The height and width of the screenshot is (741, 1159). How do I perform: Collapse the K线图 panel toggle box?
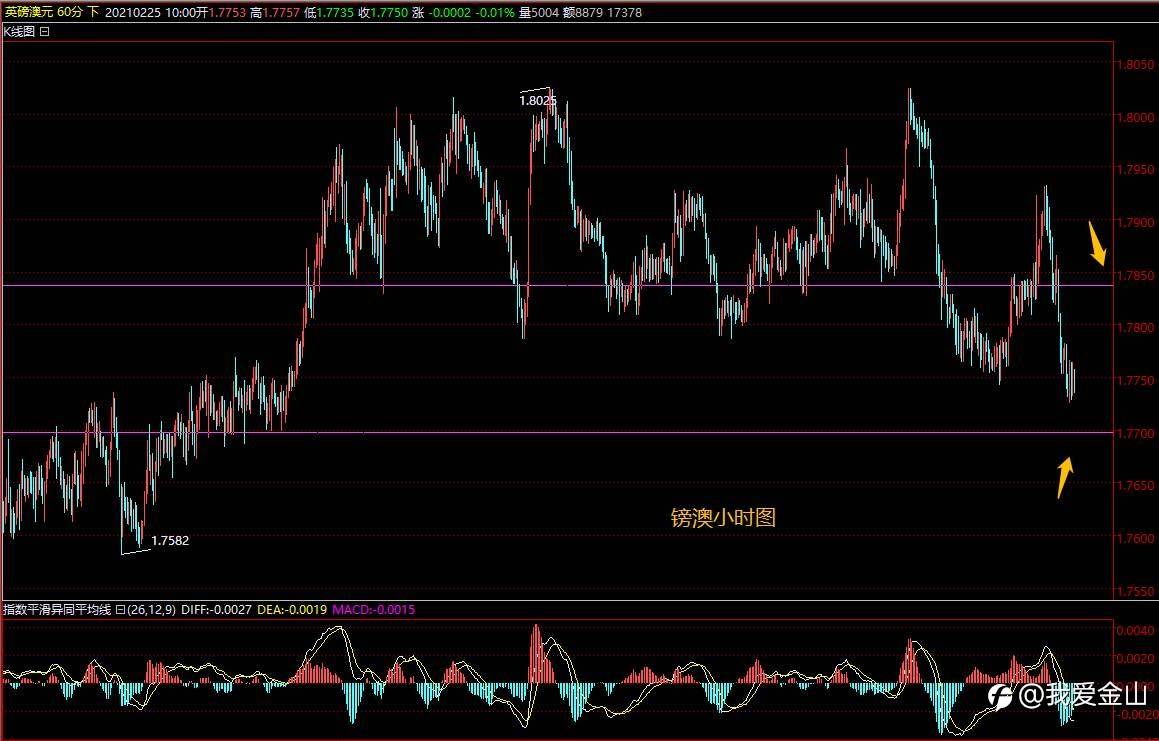pos(44,32)
